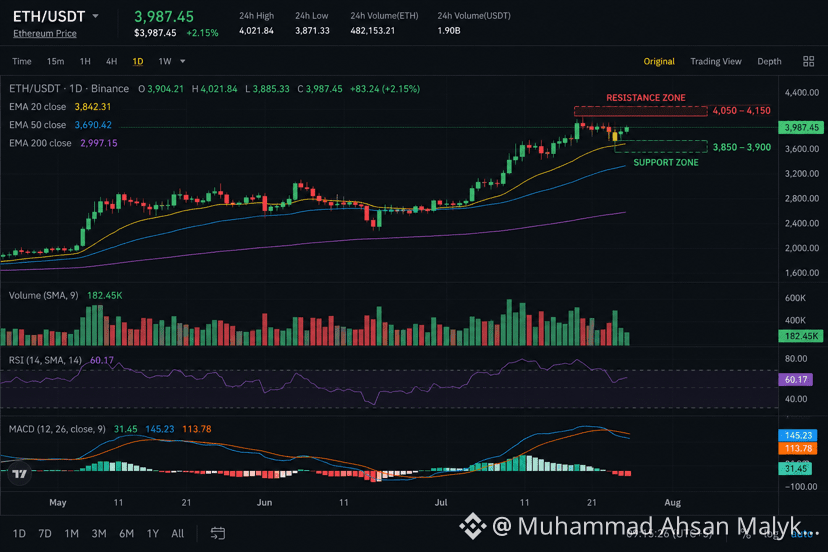Select the EMA 200 close indicator legend
Screen dimensions: 828x552
tap(40, 143)
